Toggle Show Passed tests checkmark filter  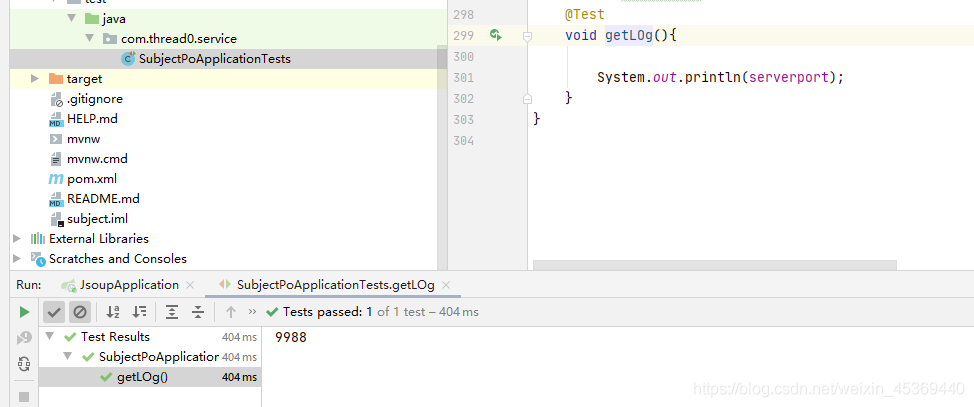click(55, 312)
